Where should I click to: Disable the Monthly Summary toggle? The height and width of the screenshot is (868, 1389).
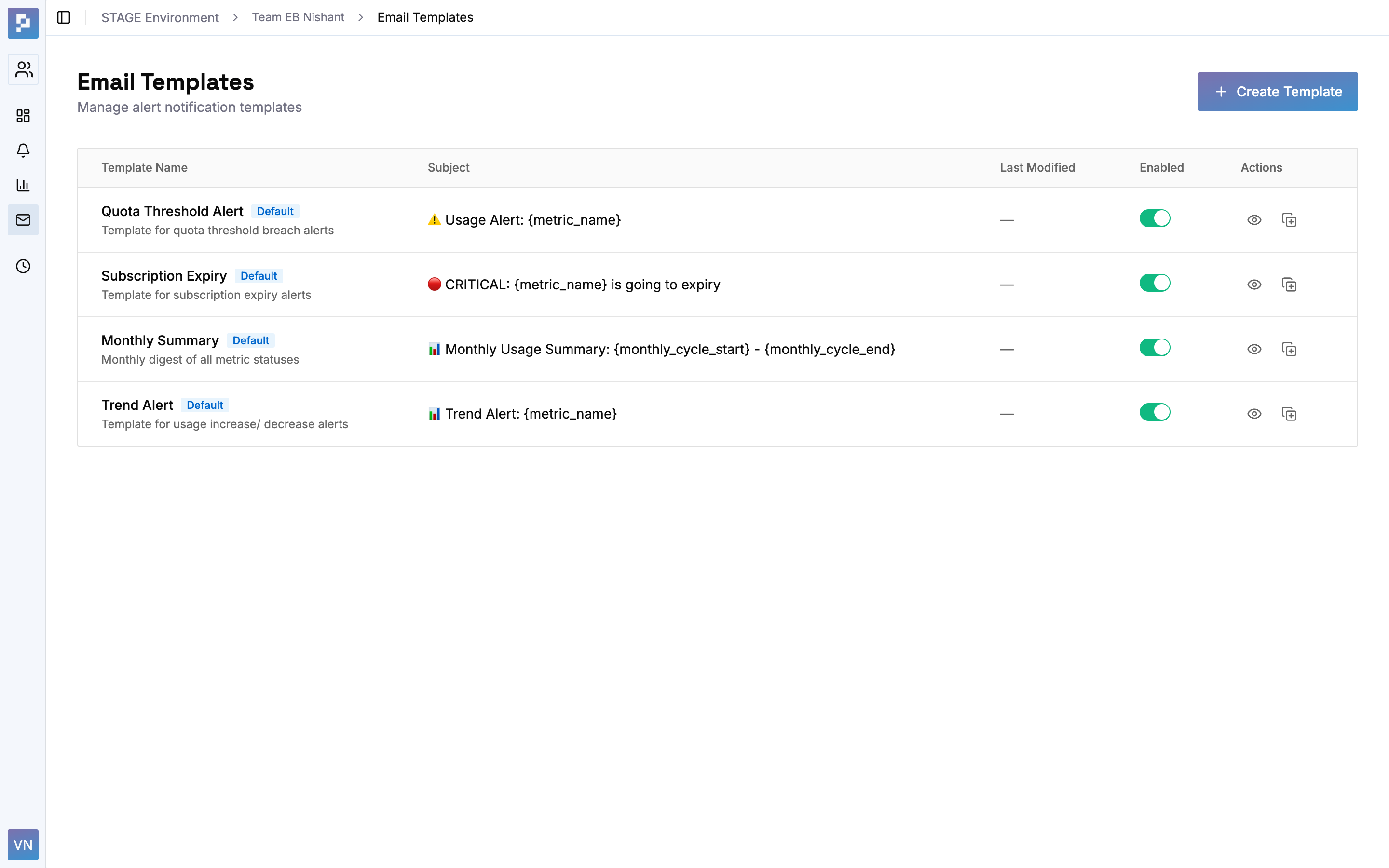pos(1155,347)
